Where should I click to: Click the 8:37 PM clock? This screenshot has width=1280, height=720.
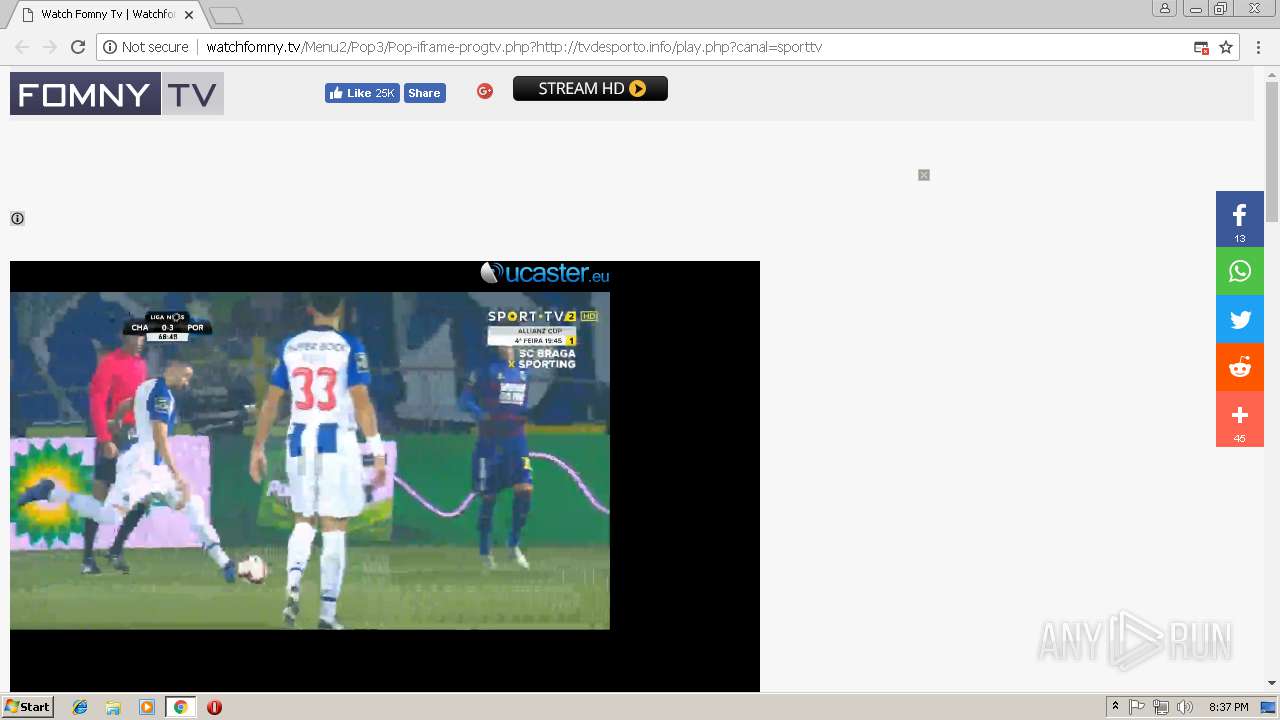tap(1229, 707)
